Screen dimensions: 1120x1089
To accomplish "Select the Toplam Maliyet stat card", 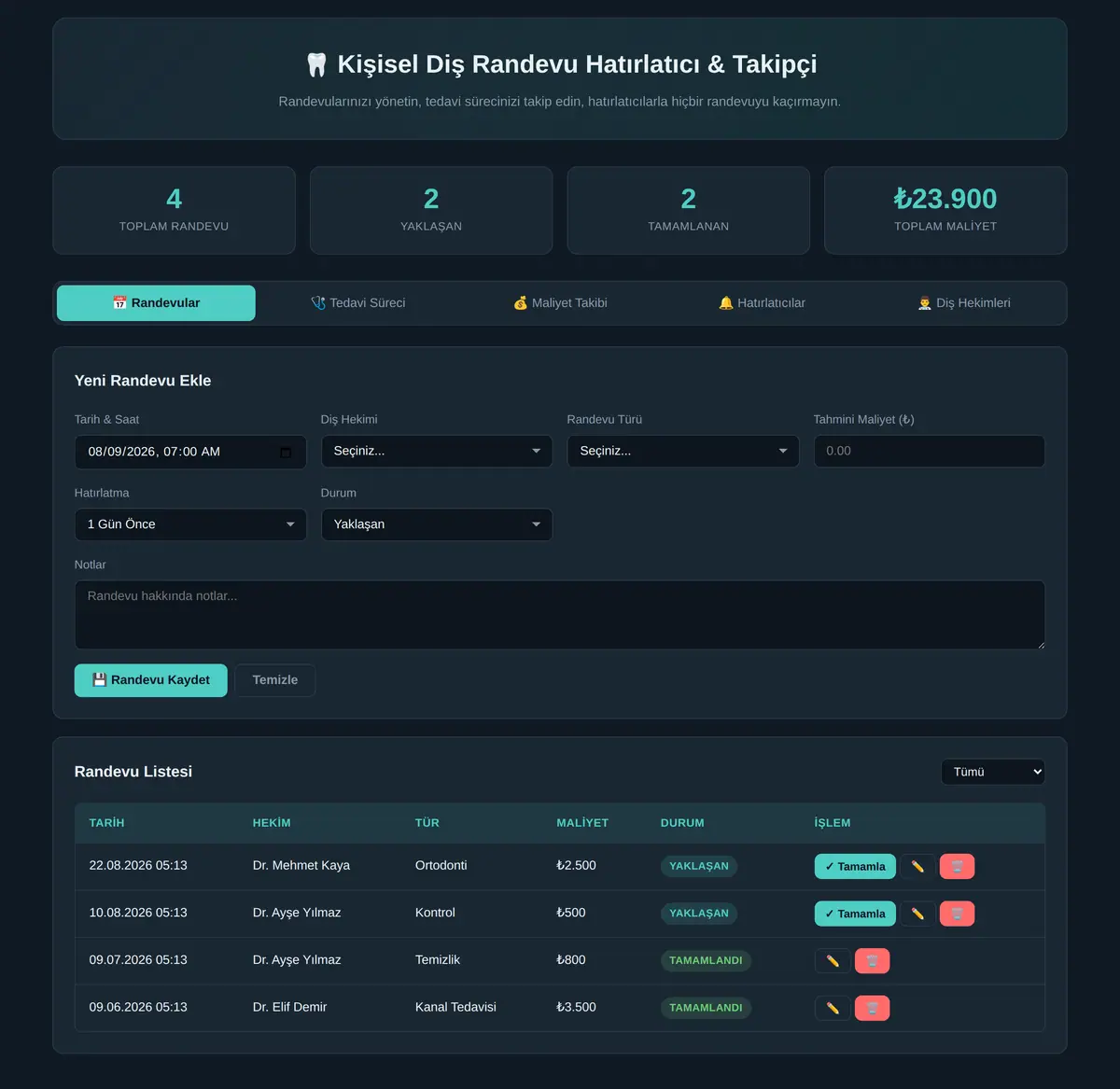I will (945, 211).
